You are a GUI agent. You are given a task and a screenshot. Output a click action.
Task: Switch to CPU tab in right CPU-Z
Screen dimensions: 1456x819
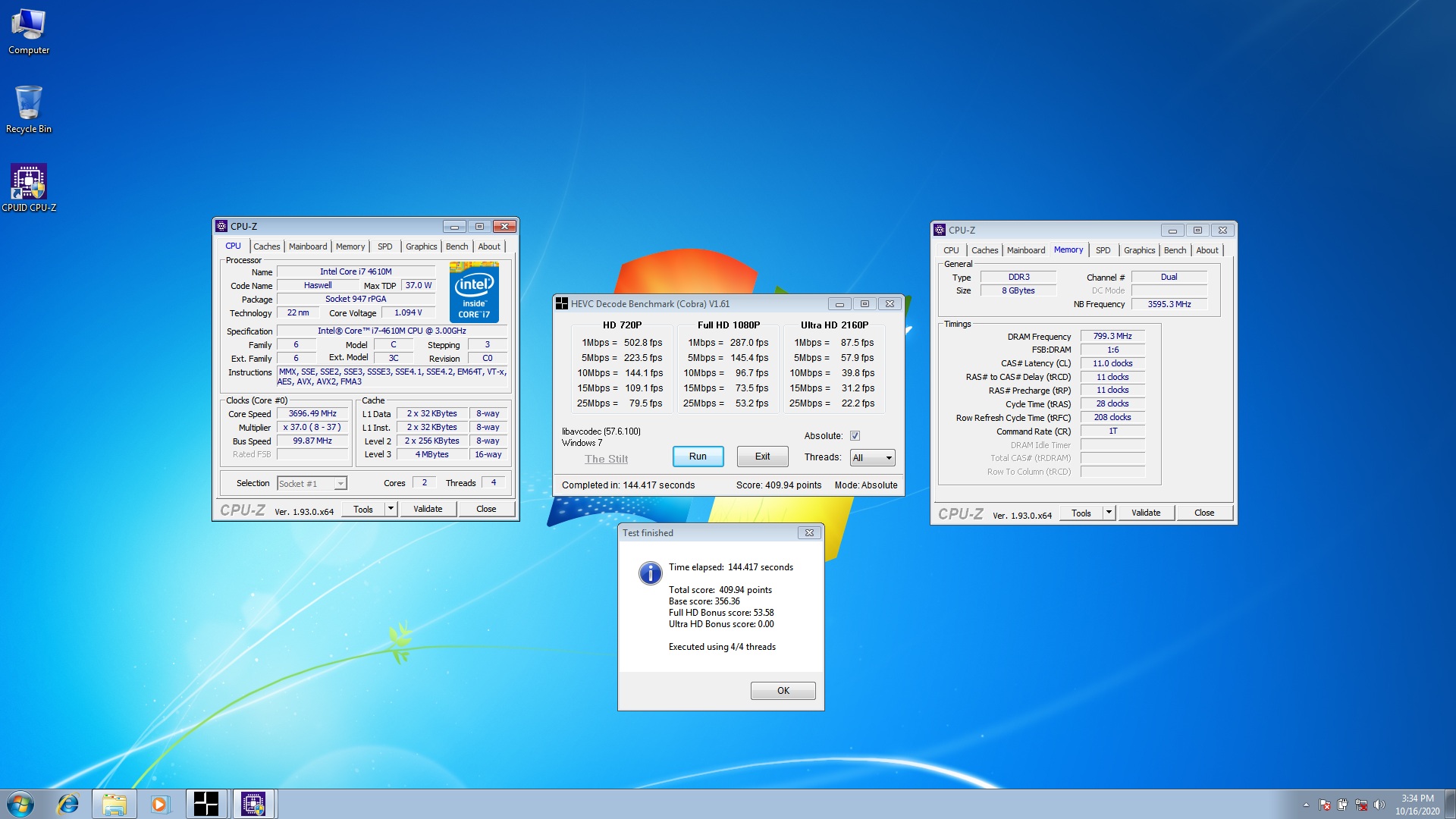click(951, 250)
